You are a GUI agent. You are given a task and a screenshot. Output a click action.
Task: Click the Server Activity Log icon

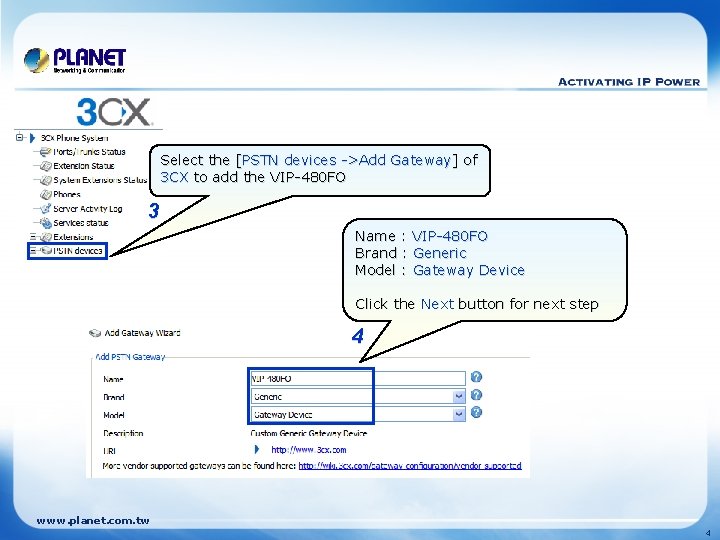(x=45, y=208)
